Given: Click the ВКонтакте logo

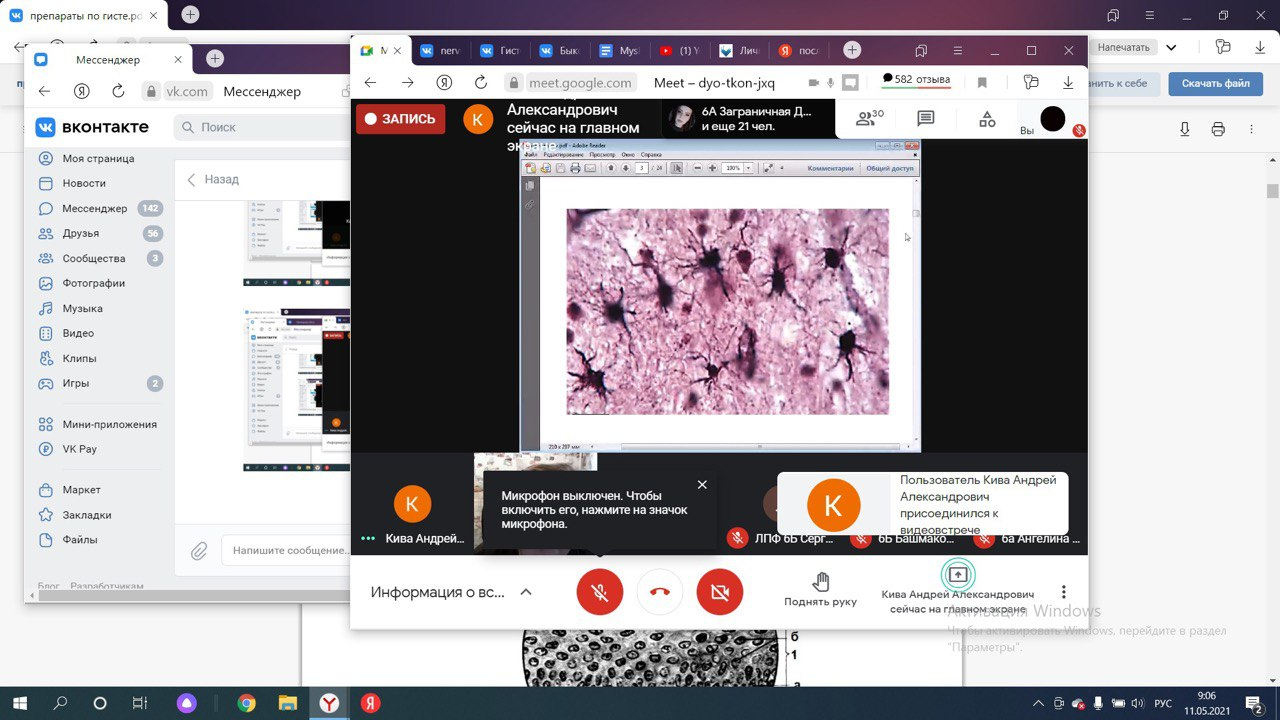Looking at the screenshot, I should [92, 127].
